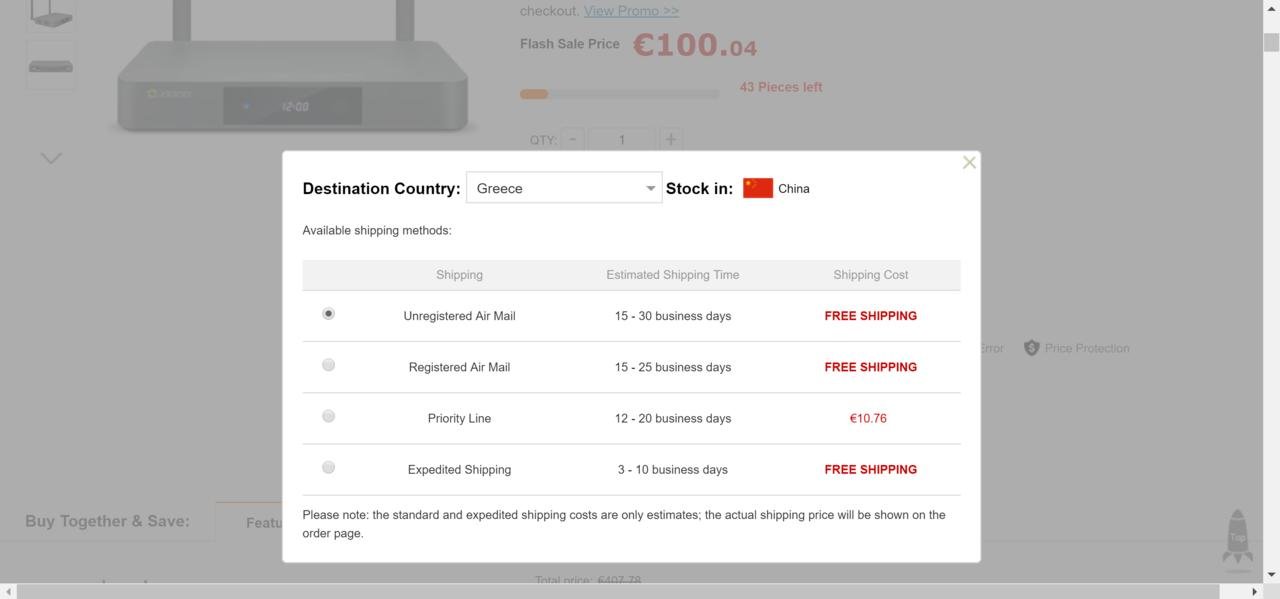Select Priority Line shipping radio button
Viewport: 1280px width, 599px height.
[x=328, y=416]
